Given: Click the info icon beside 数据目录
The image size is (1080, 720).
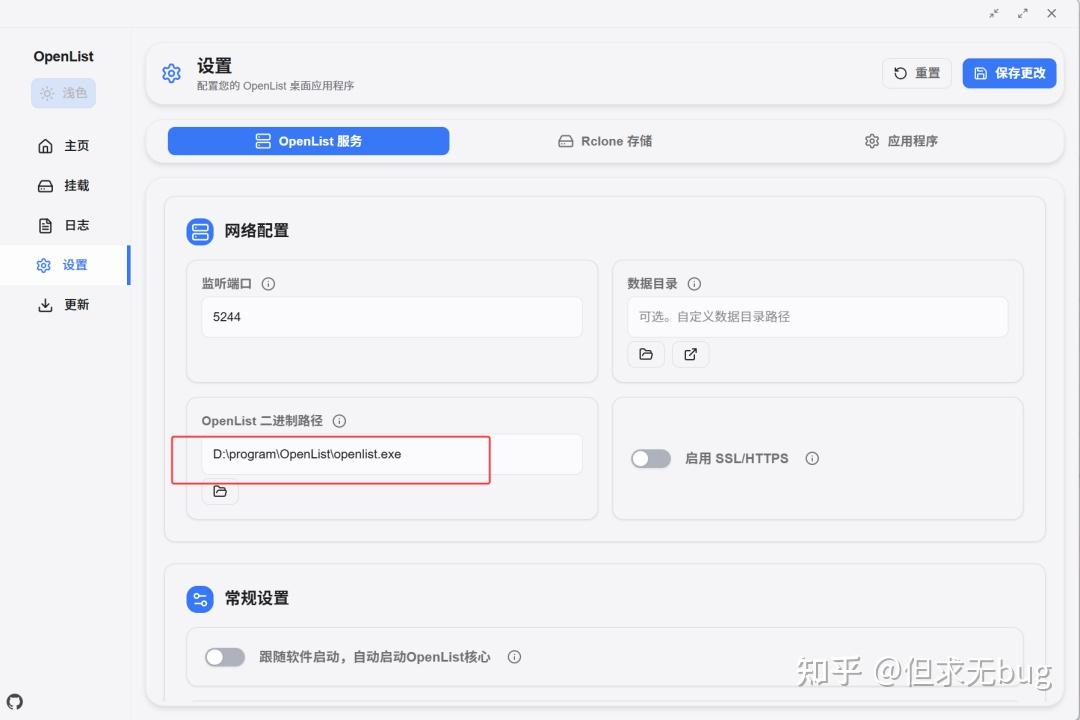Looking at the screenshot, I should [694, 284].
